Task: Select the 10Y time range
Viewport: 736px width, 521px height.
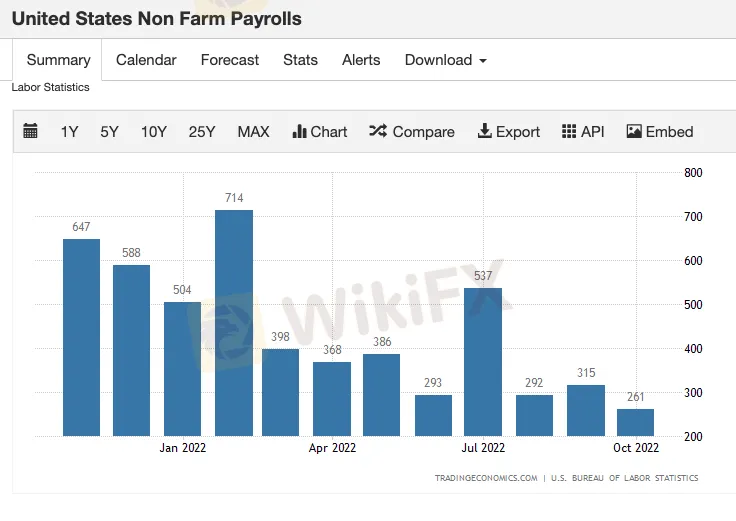Action: [x=154, y=132]
